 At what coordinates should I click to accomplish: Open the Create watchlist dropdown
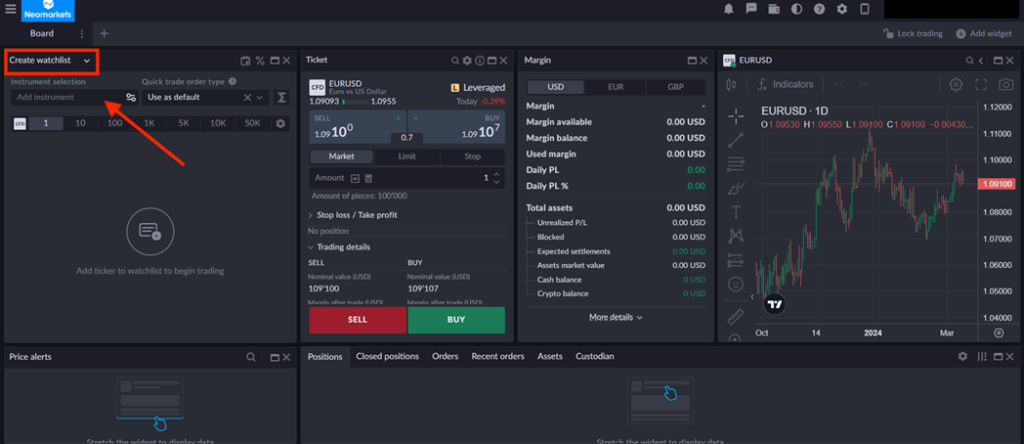click(50, 61)
